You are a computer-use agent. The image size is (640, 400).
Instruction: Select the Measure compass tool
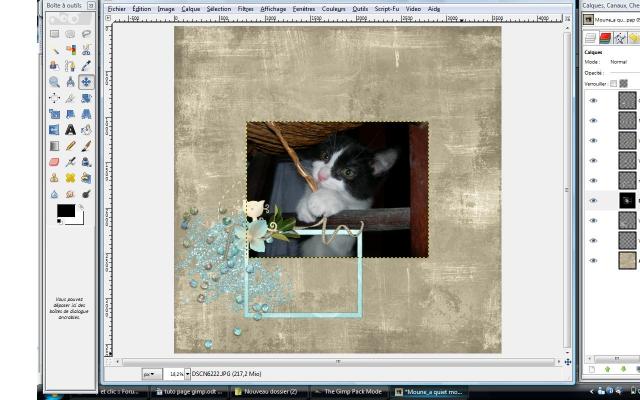tap(70, 82)
